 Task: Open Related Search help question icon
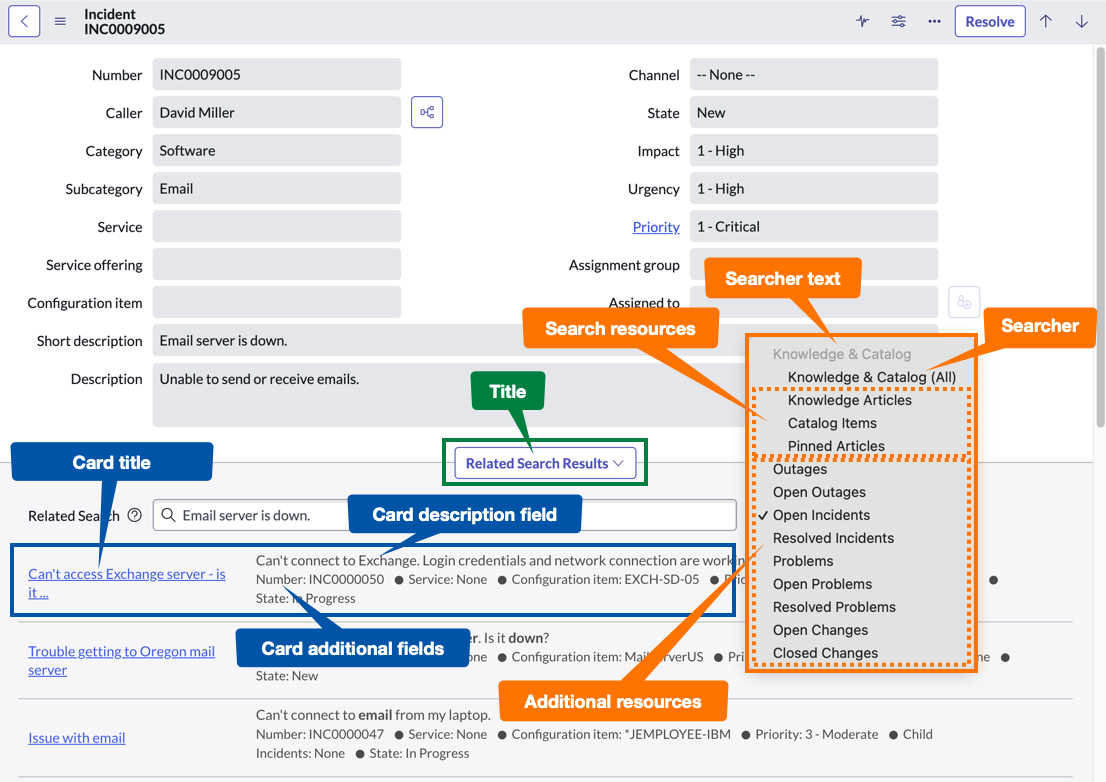point(135,515)
